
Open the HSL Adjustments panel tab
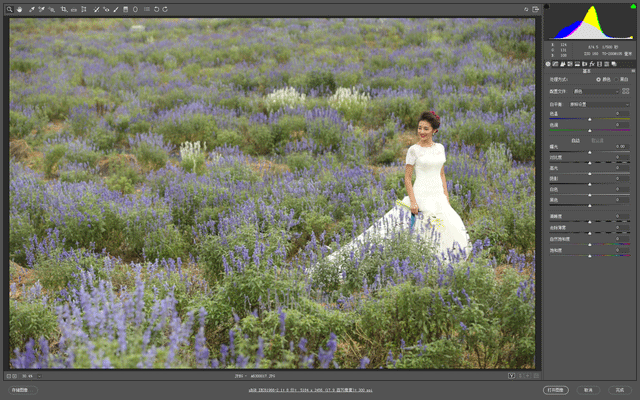coord(570,64)
